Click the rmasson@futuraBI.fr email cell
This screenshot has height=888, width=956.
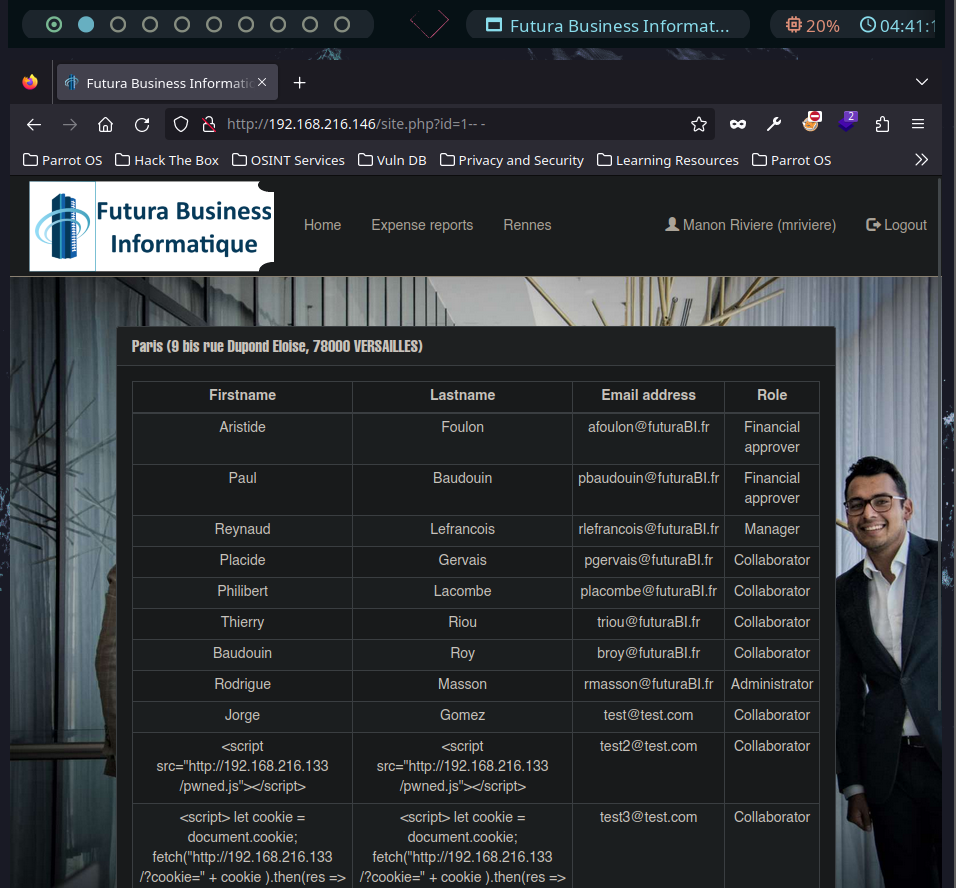pos(648,684)
